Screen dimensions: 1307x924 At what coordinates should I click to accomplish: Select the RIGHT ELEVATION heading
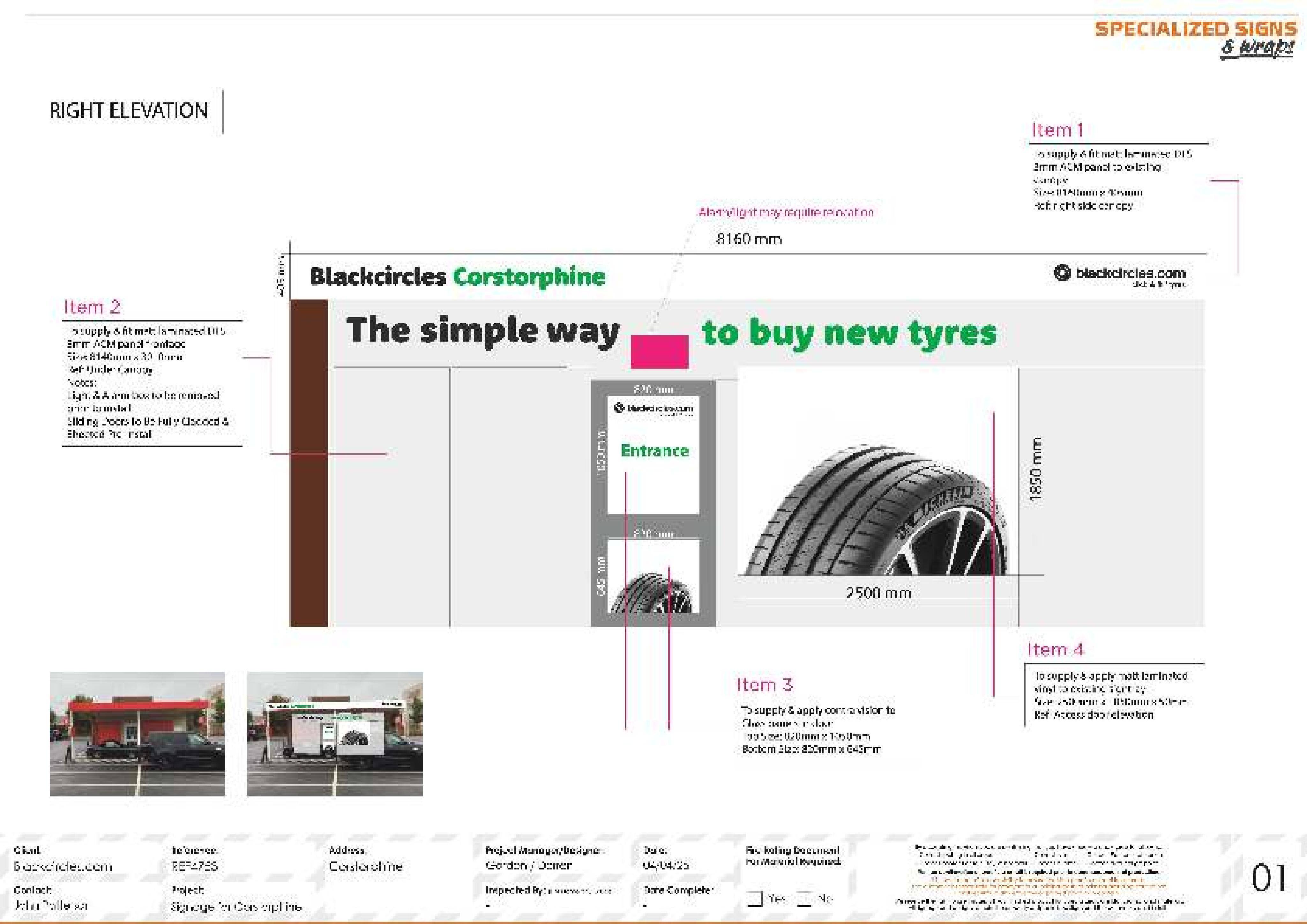click(129, 110)
